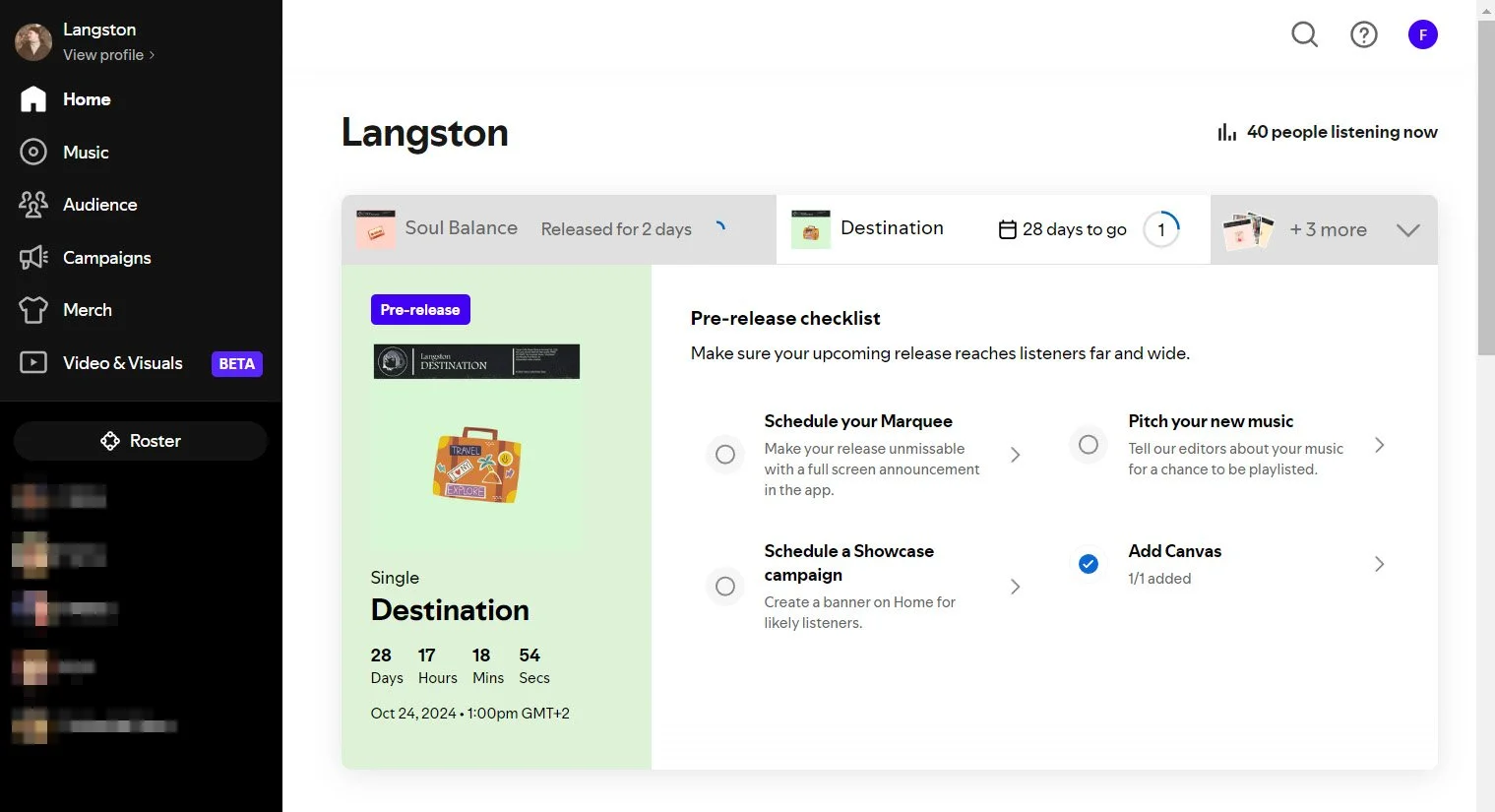Open Pitch your new music arrow
The height and width of the screenshot is (812, 1495).
[1380, 445]
